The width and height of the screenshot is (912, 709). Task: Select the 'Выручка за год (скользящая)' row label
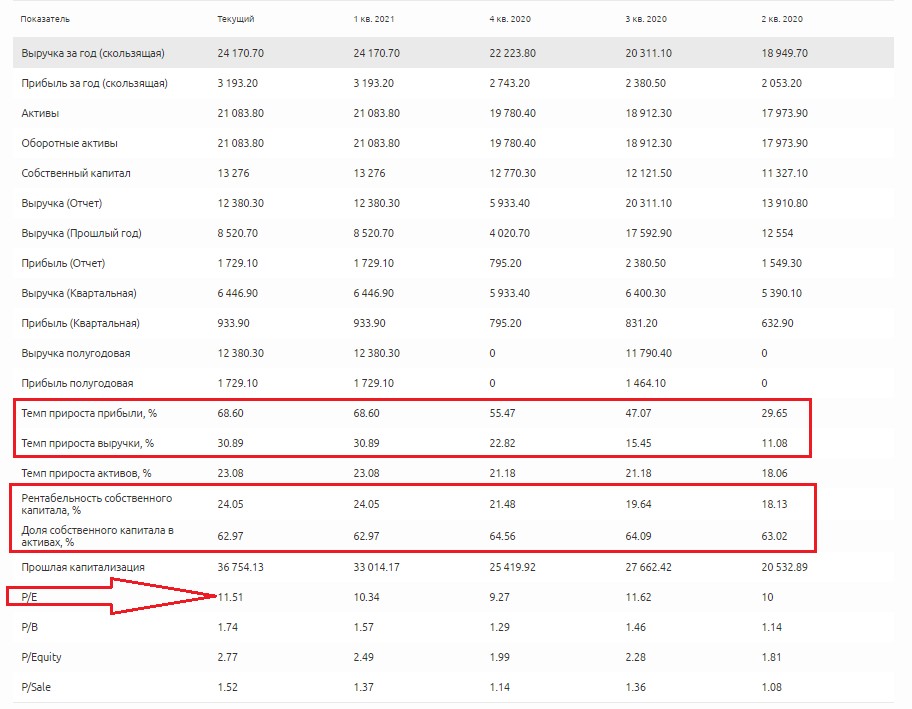pos(93,53)
